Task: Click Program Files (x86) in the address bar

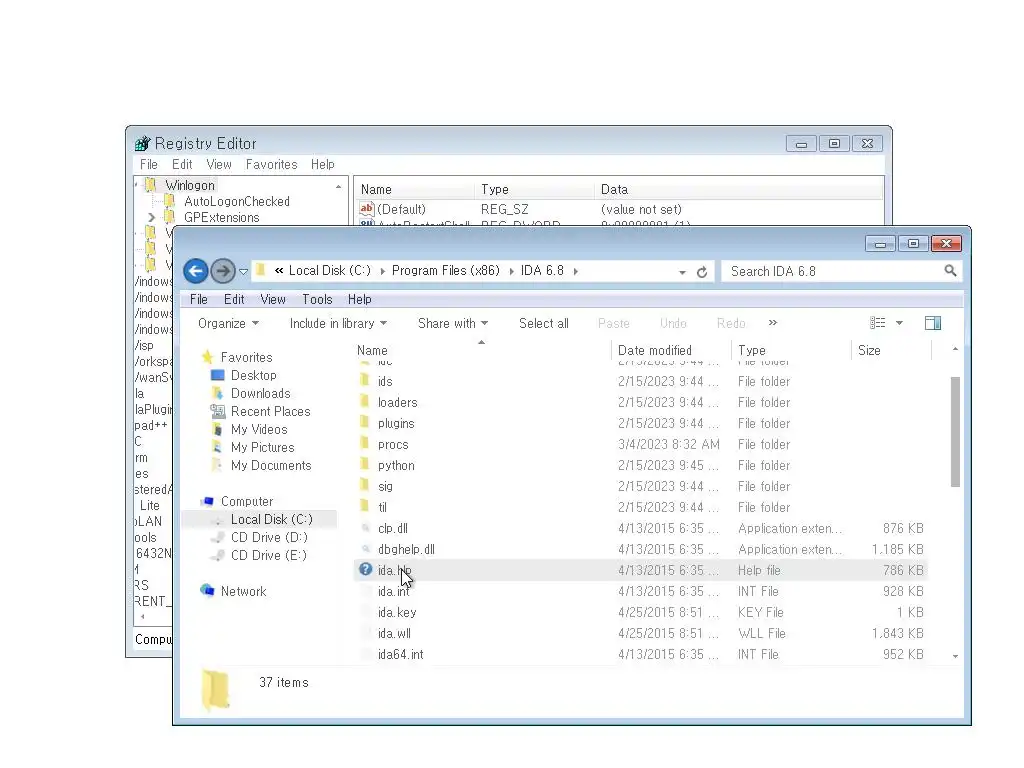Action: coord(445,270)
